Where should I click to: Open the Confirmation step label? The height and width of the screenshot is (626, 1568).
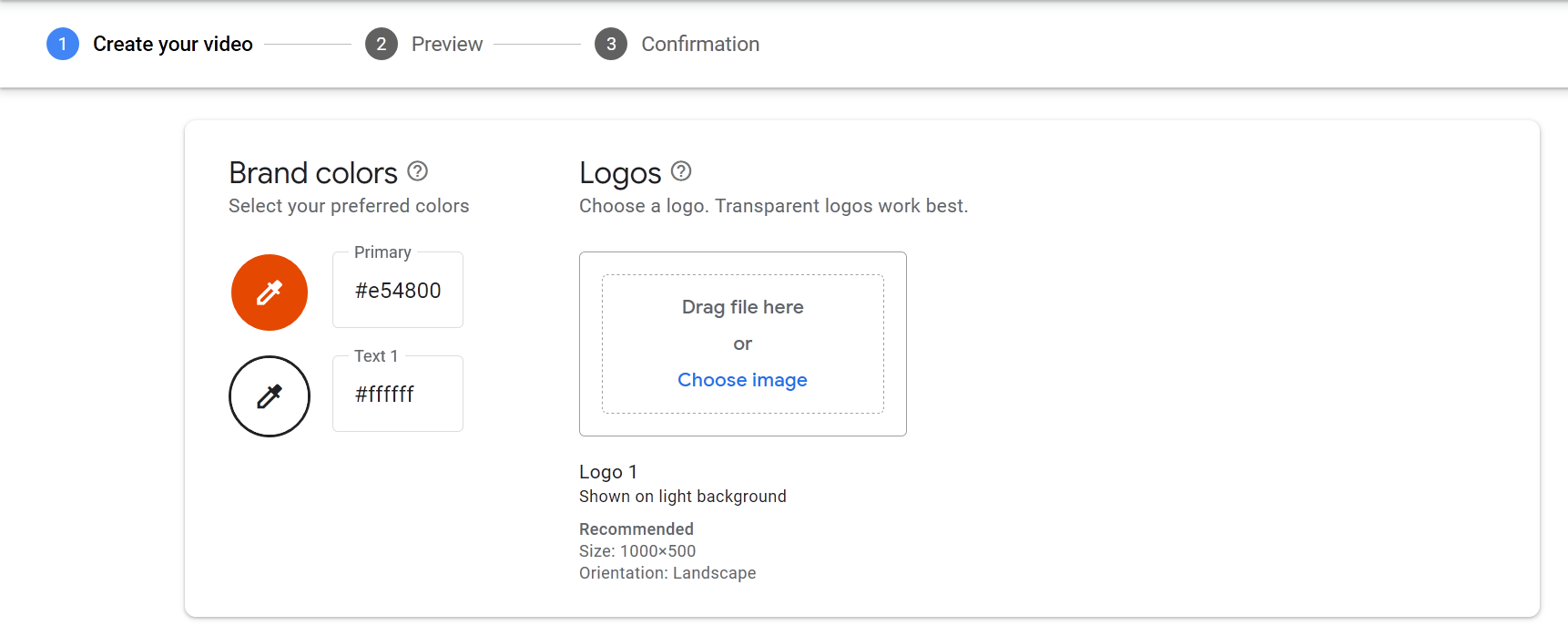[700, 44]
